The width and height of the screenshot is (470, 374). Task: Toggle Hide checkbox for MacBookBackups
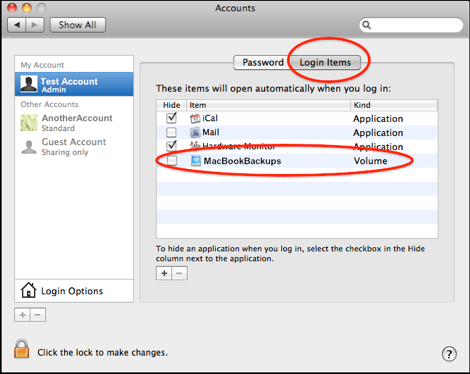tap(172, 161)
